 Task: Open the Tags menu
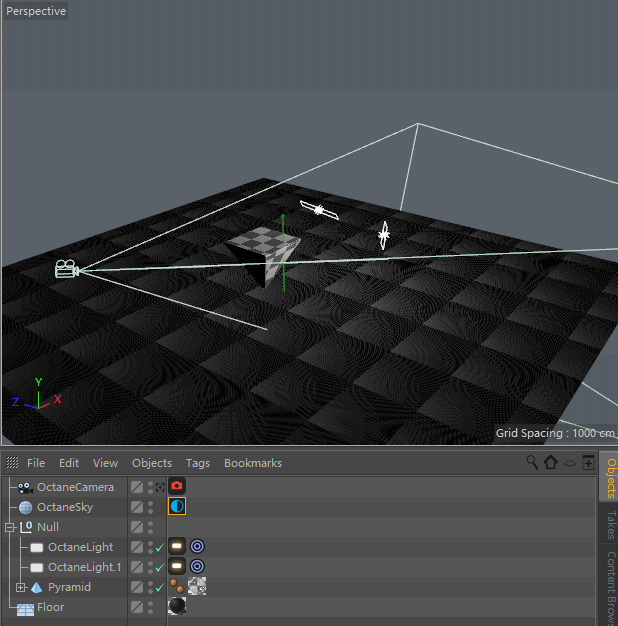click(x=198, y=463)
